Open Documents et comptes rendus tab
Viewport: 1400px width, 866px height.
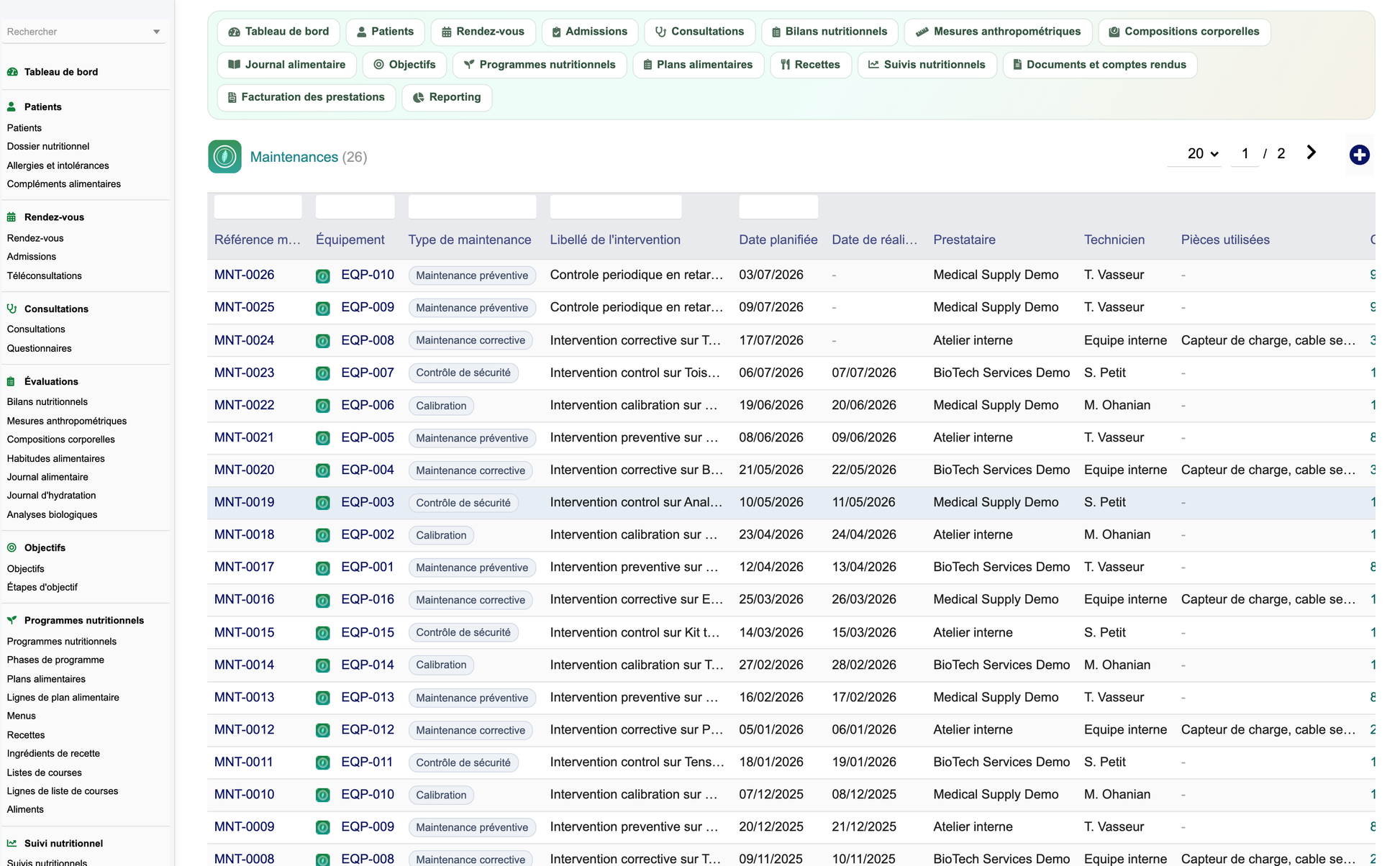(1099, 65)
